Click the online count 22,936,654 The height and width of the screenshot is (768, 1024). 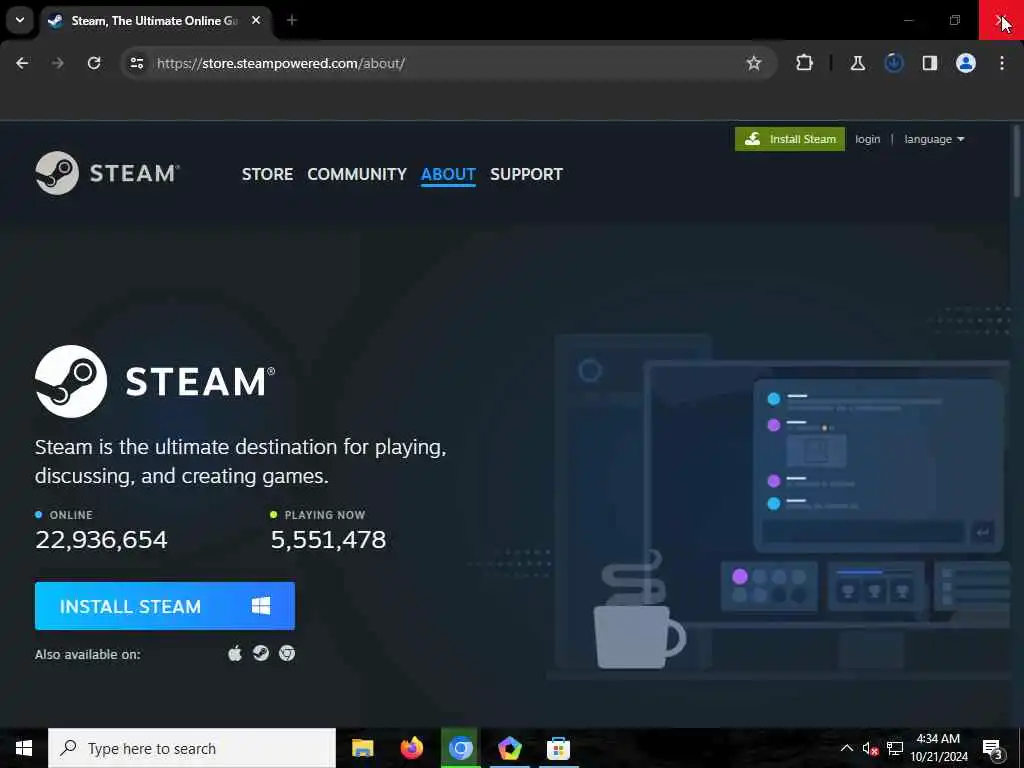101,539
